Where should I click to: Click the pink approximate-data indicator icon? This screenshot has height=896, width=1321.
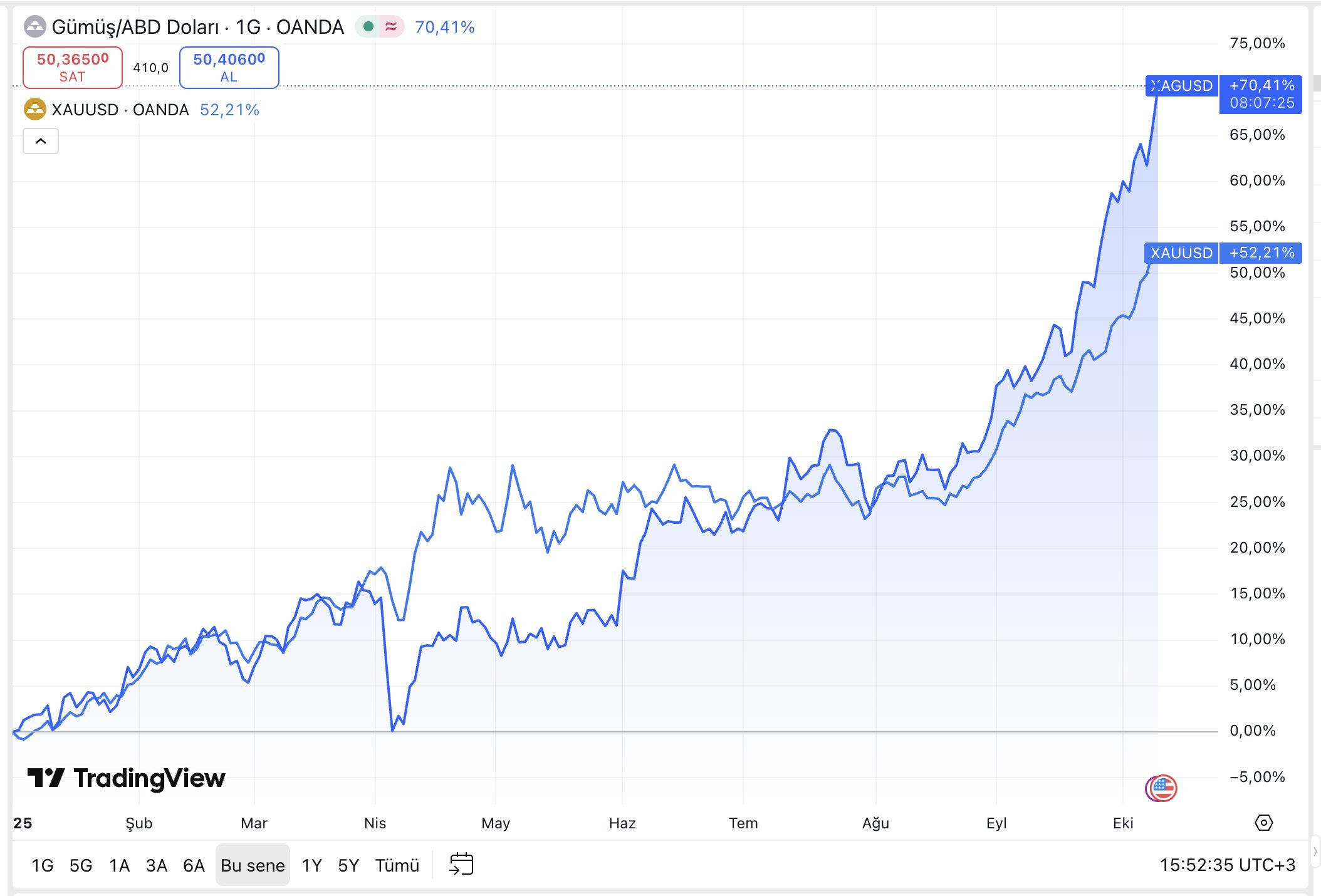[x=391, y=26]
